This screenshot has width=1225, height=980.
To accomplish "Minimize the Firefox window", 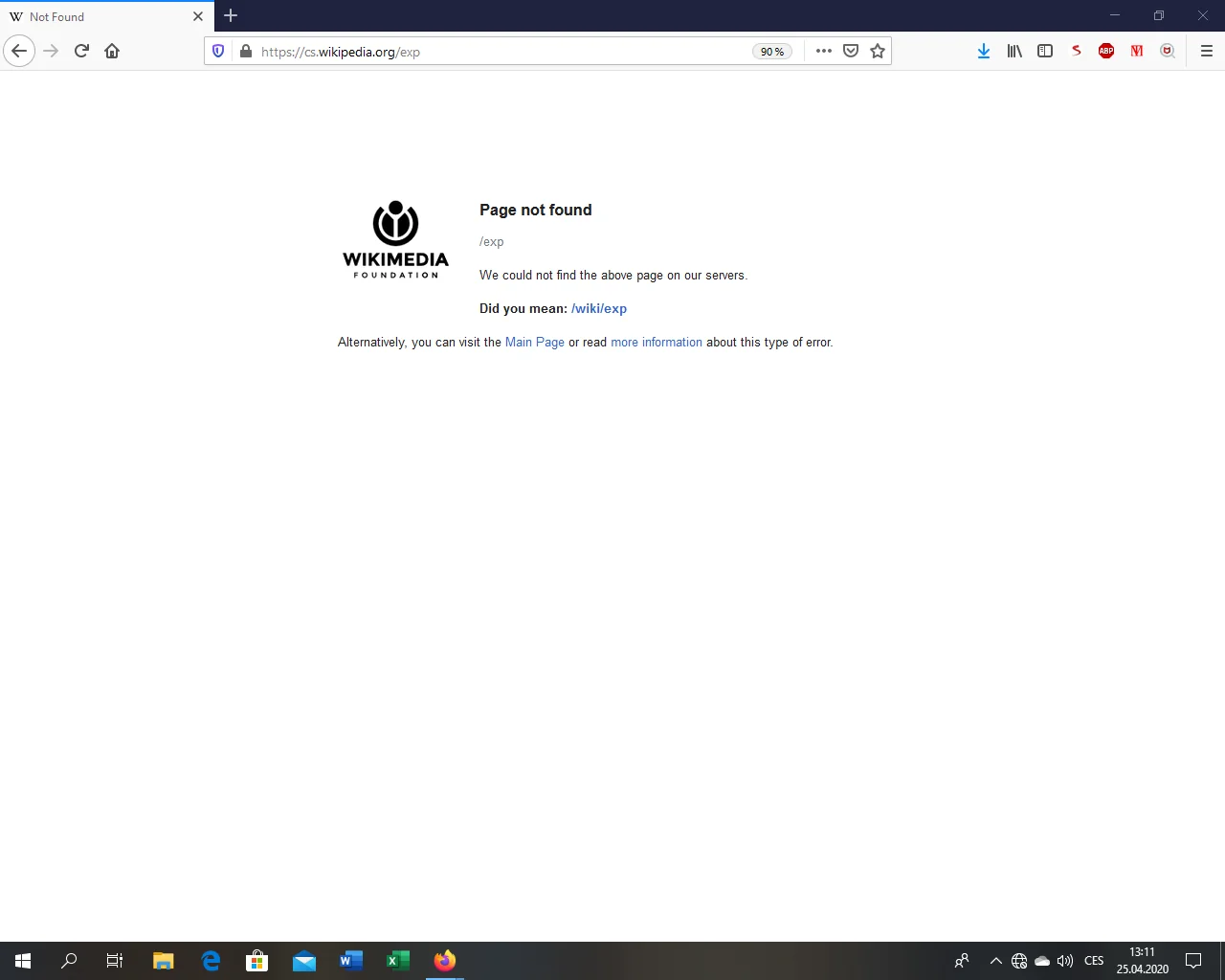I will (1115, 15).
